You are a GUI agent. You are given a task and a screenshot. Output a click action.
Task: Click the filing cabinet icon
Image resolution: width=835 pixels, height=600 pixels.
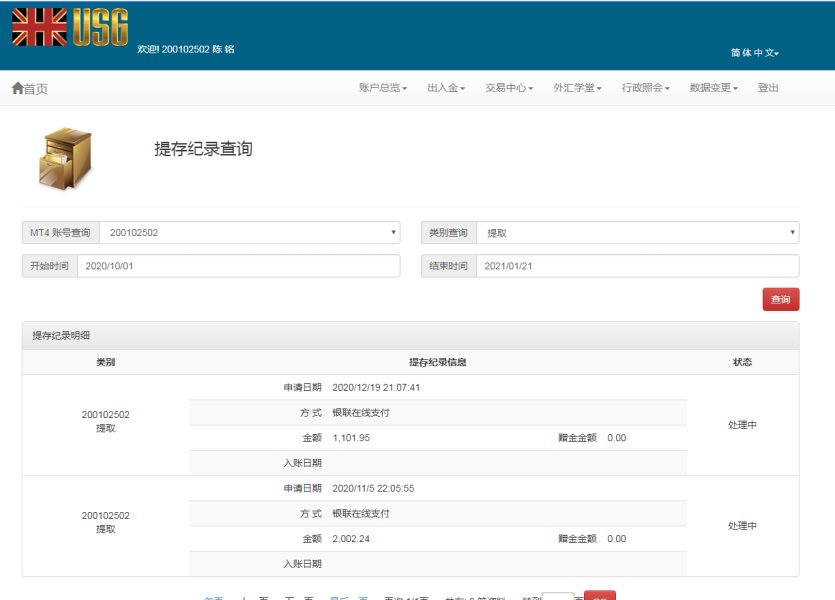(65, 159)
